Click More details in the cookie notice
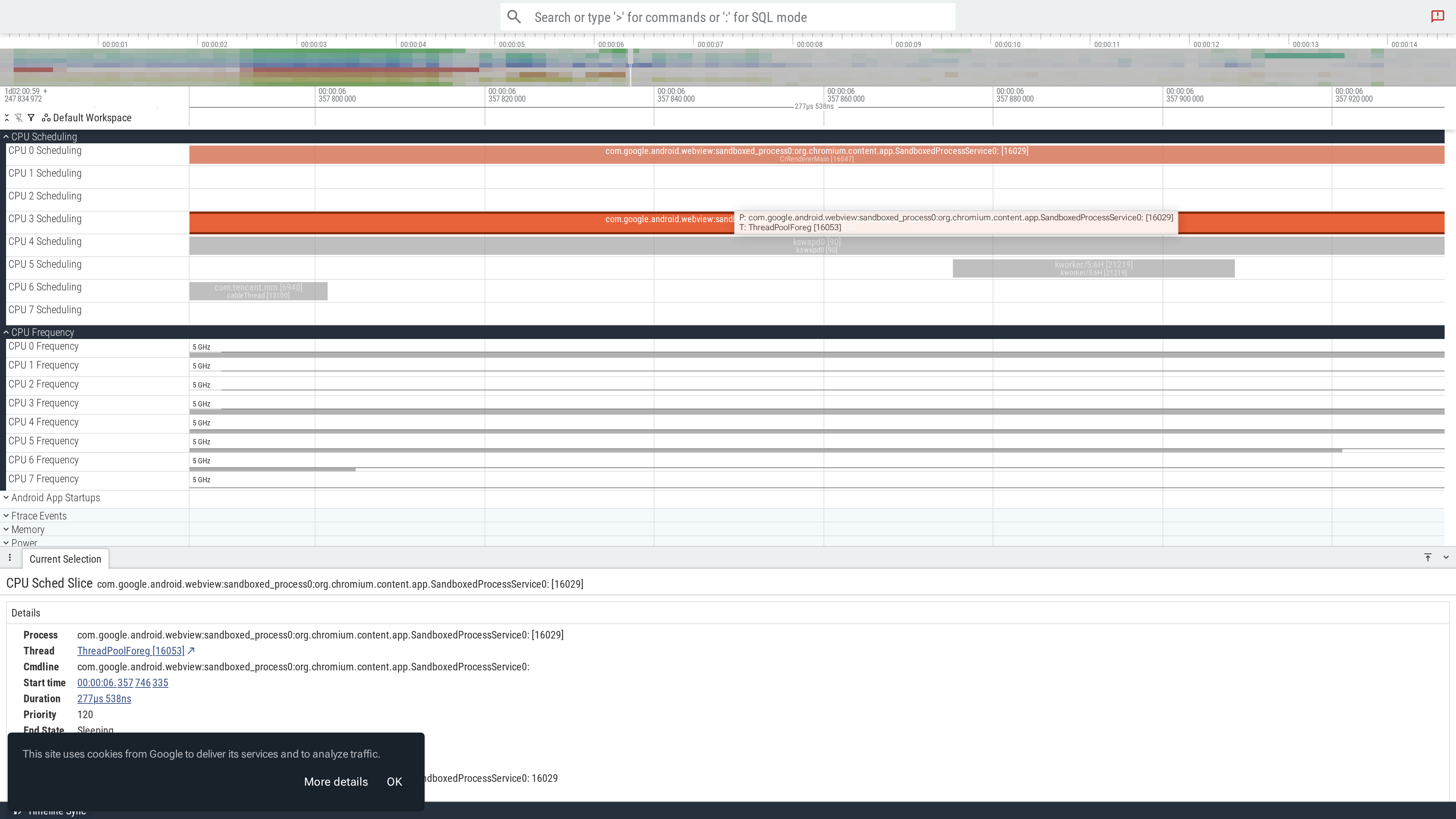Image resolution: width=1456 pixels, height=819 pixels. [x=336, y=782]
